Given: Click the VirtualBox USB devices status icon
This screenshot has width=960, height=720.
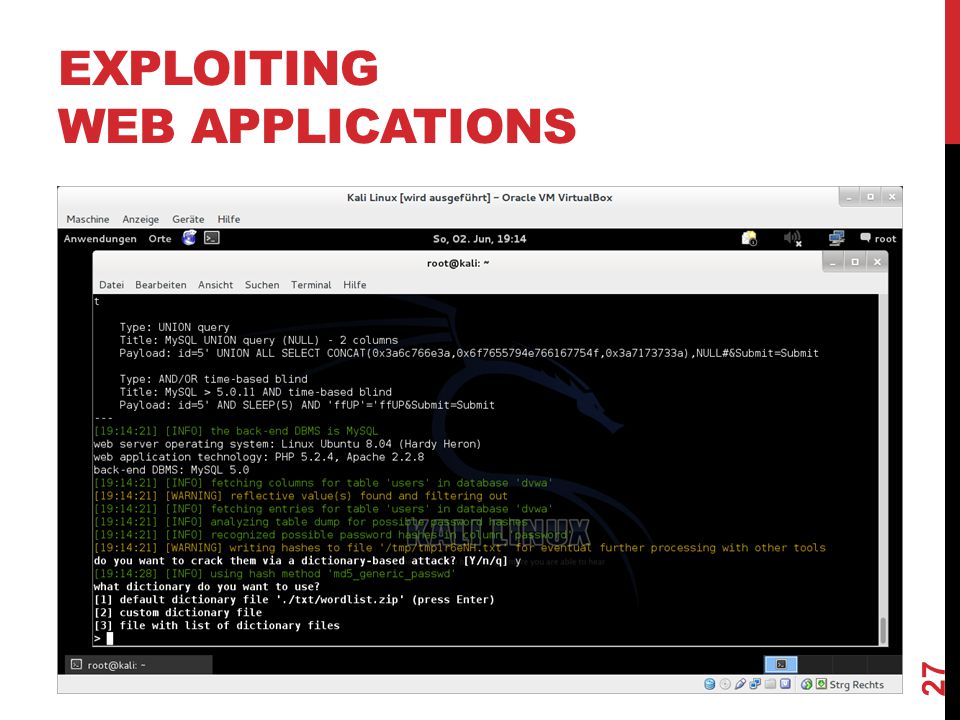Looking at the screenshot, I should pos(740,684).
